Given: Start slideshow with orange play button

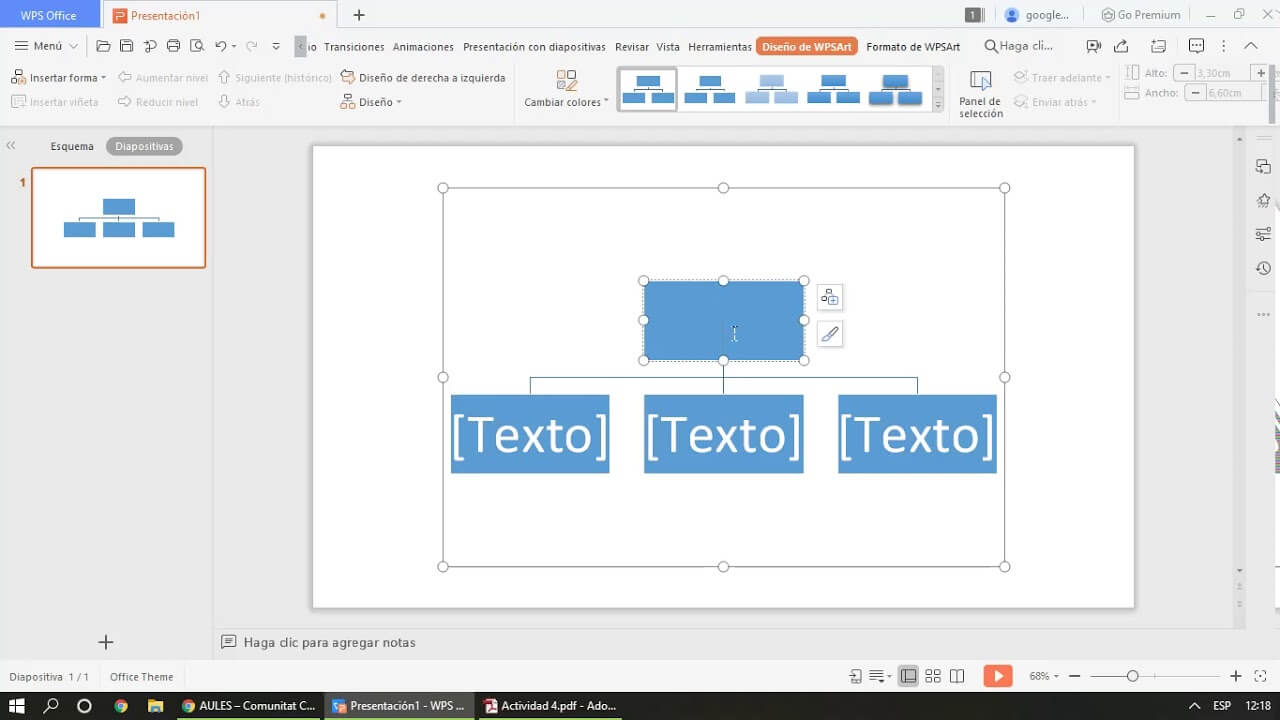Looking at the screenshot, I should 997,676.
